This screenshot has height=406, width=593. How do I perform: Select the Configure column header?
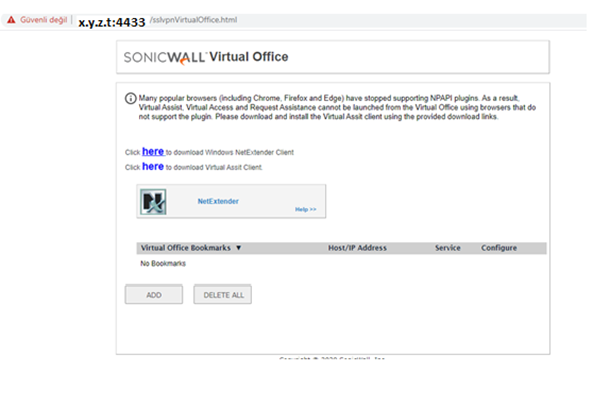pyautogui.click(x=499, y=248)
